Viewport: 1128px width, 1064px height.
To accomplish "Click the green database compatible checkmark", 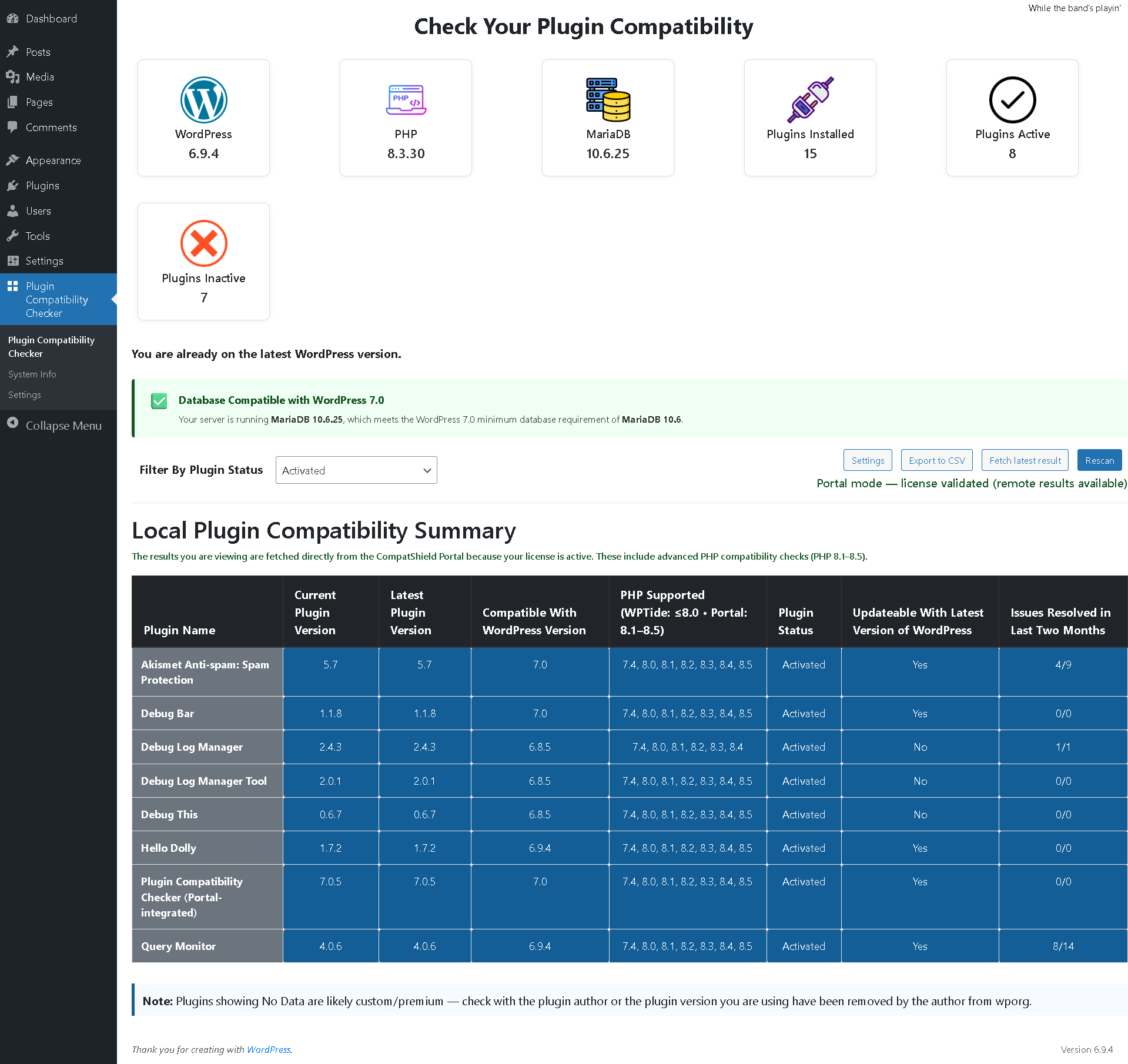I will [159, 401].
